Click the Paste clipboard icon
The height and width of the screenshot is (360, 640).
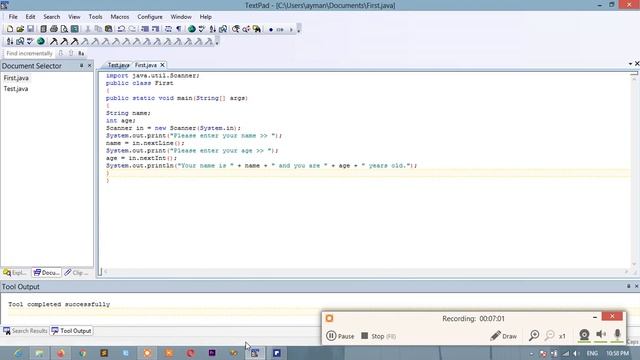[x=109, y=29]
